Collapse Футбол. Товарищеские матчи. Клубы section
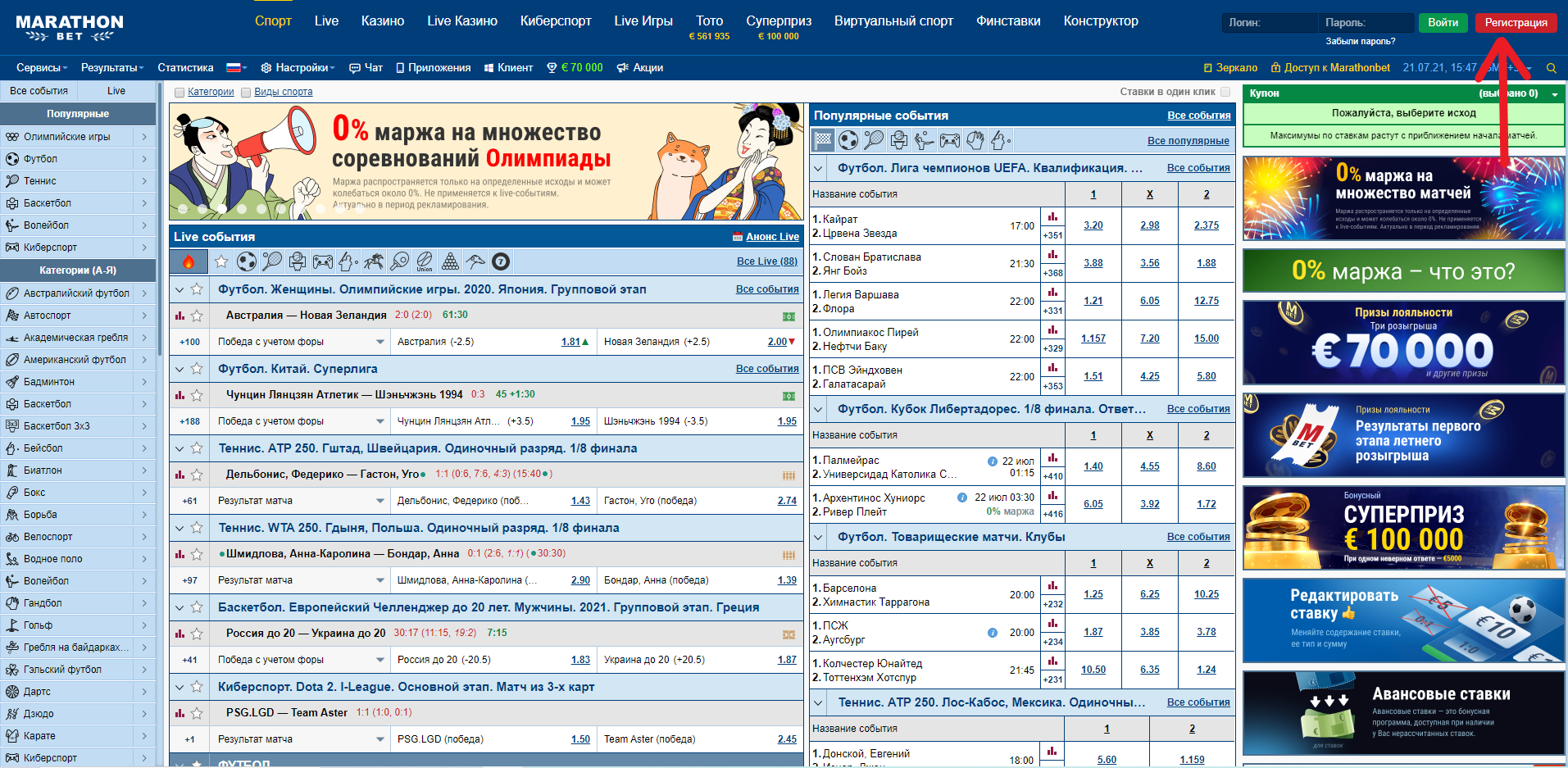The height and width of the screenshot is (768, 1568). [818, 537]
